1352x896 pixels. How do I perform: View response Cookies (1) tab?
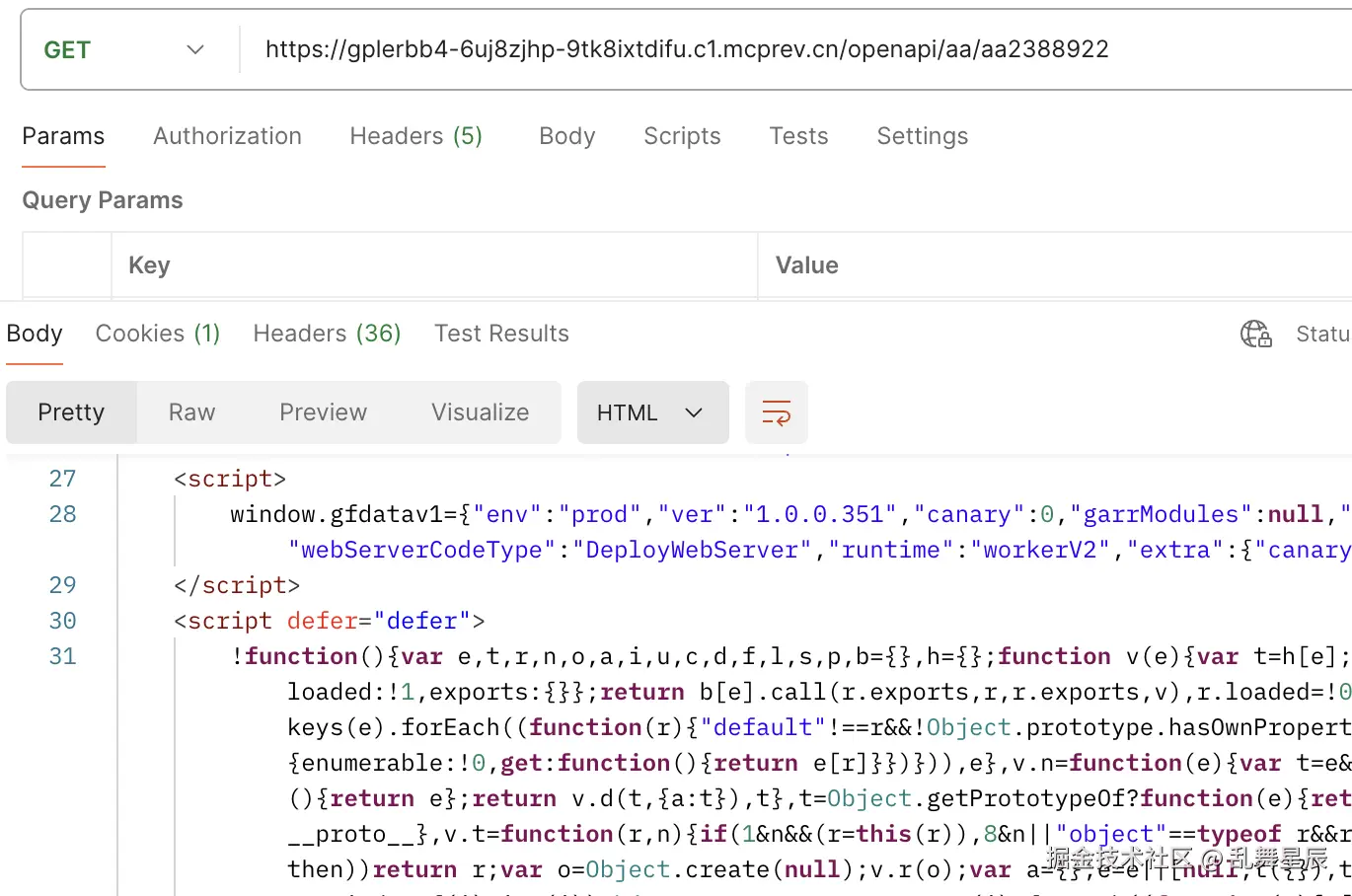(157, 334)
